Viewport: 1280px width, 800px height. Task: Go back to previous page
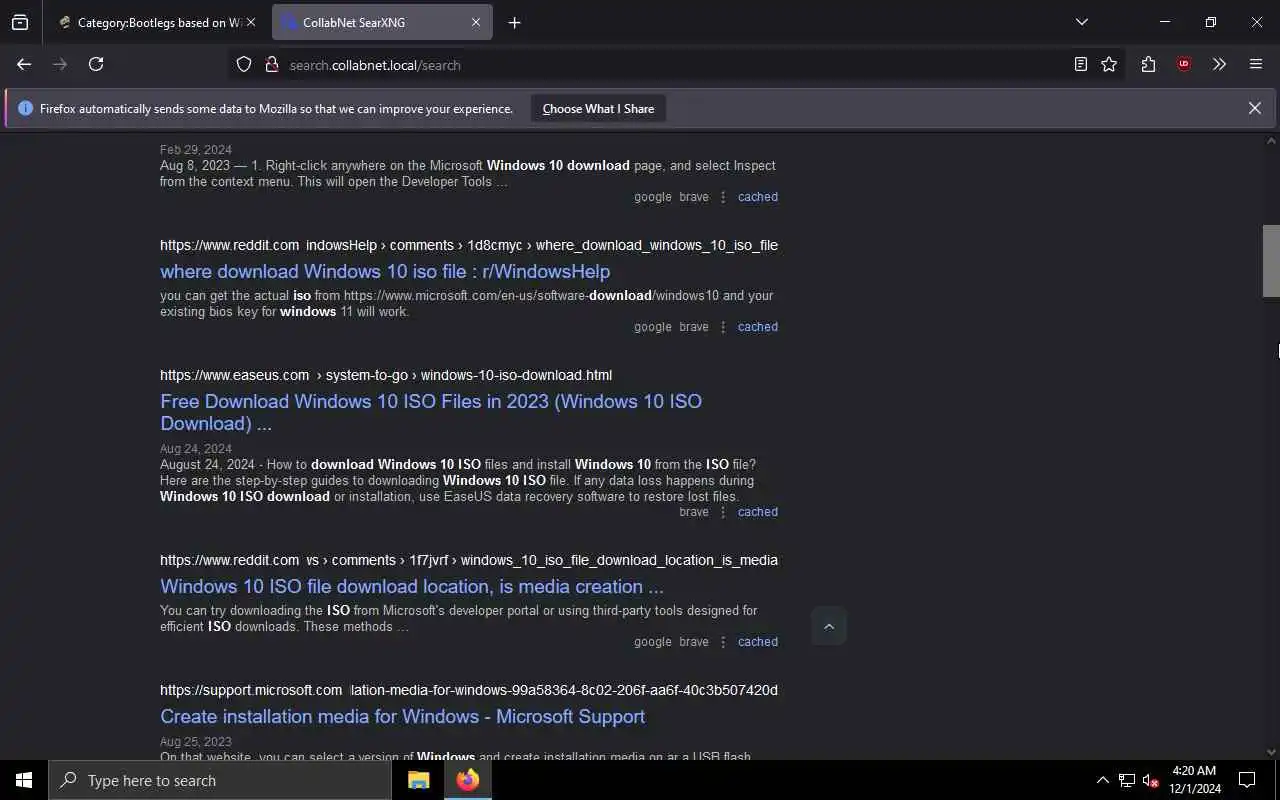tap(24, 64)
